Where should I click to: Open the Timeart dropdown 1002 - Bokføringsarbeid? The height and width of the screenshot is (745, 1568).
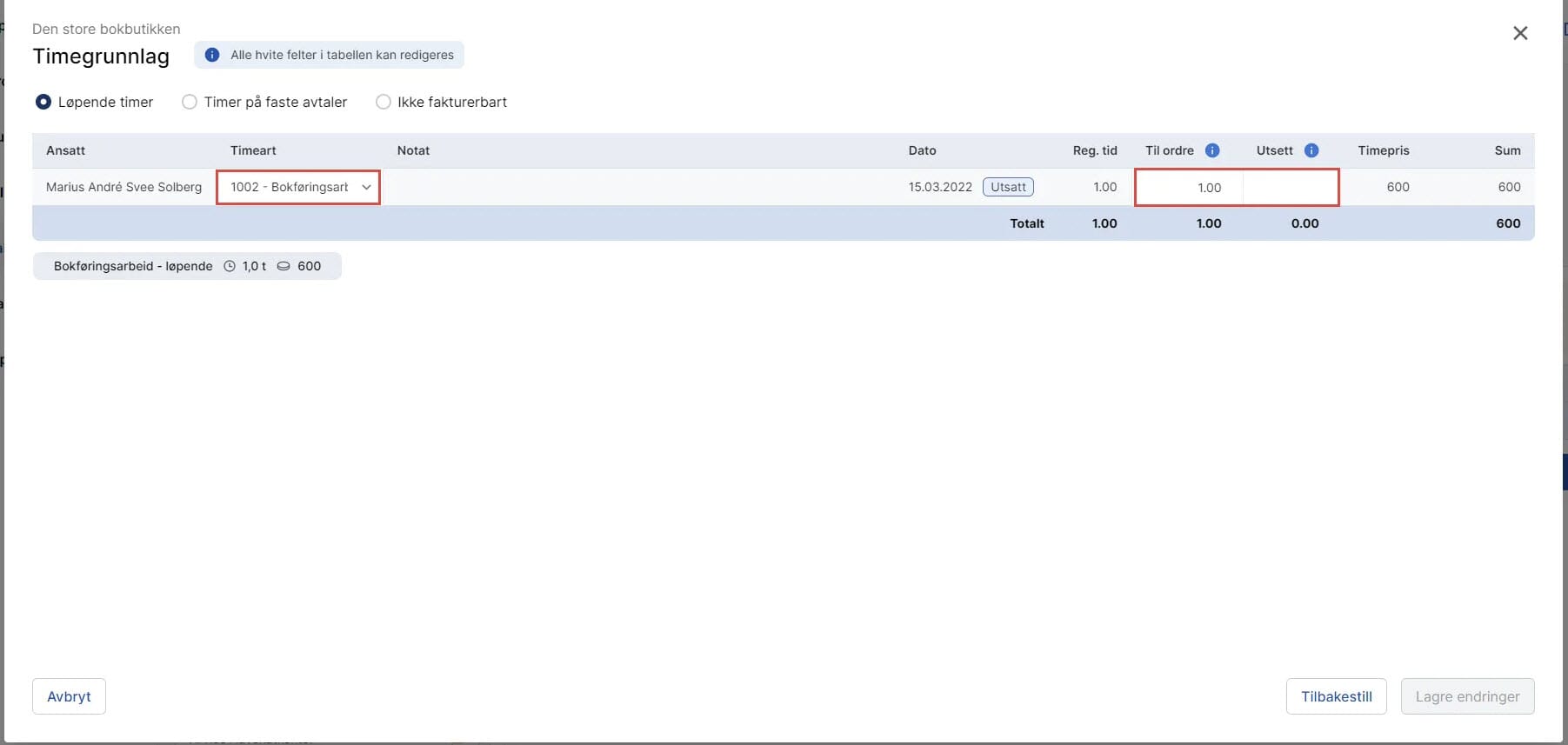[290, 187]
